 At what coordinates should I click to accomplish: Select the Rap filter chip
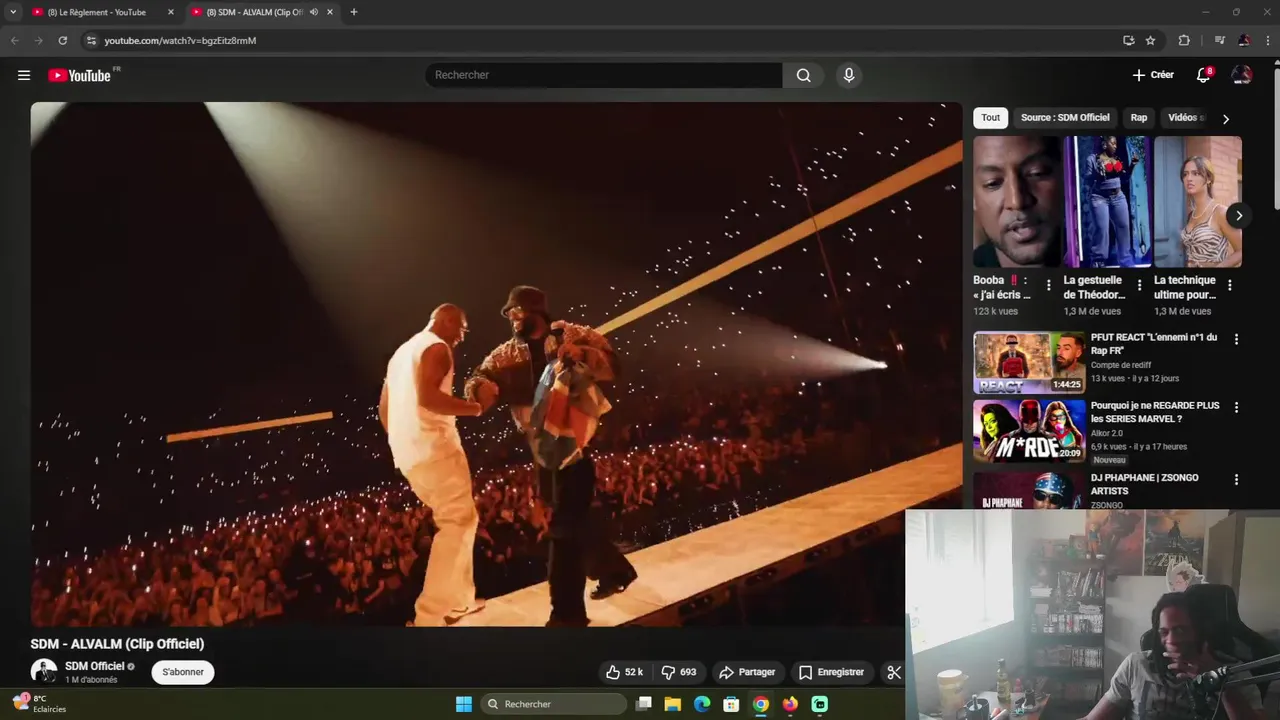pos(1139,117)
